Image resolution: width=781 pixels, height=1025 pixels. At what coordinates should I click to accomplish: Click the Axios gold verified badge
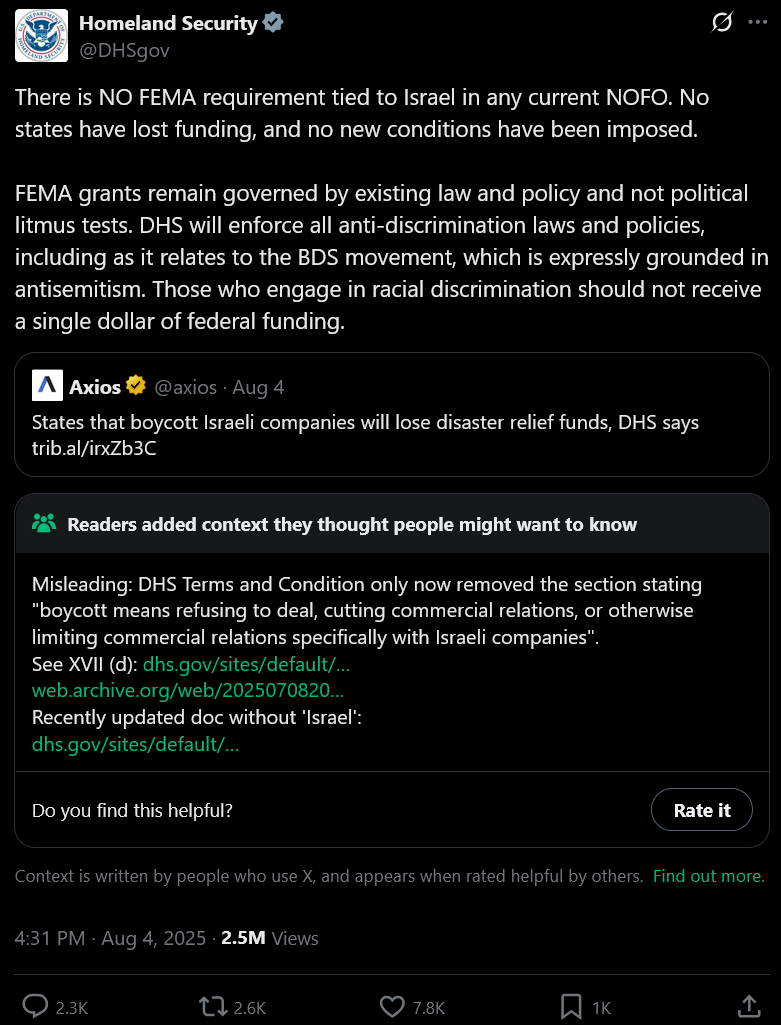pyautogui.click(x=136, y=386)
